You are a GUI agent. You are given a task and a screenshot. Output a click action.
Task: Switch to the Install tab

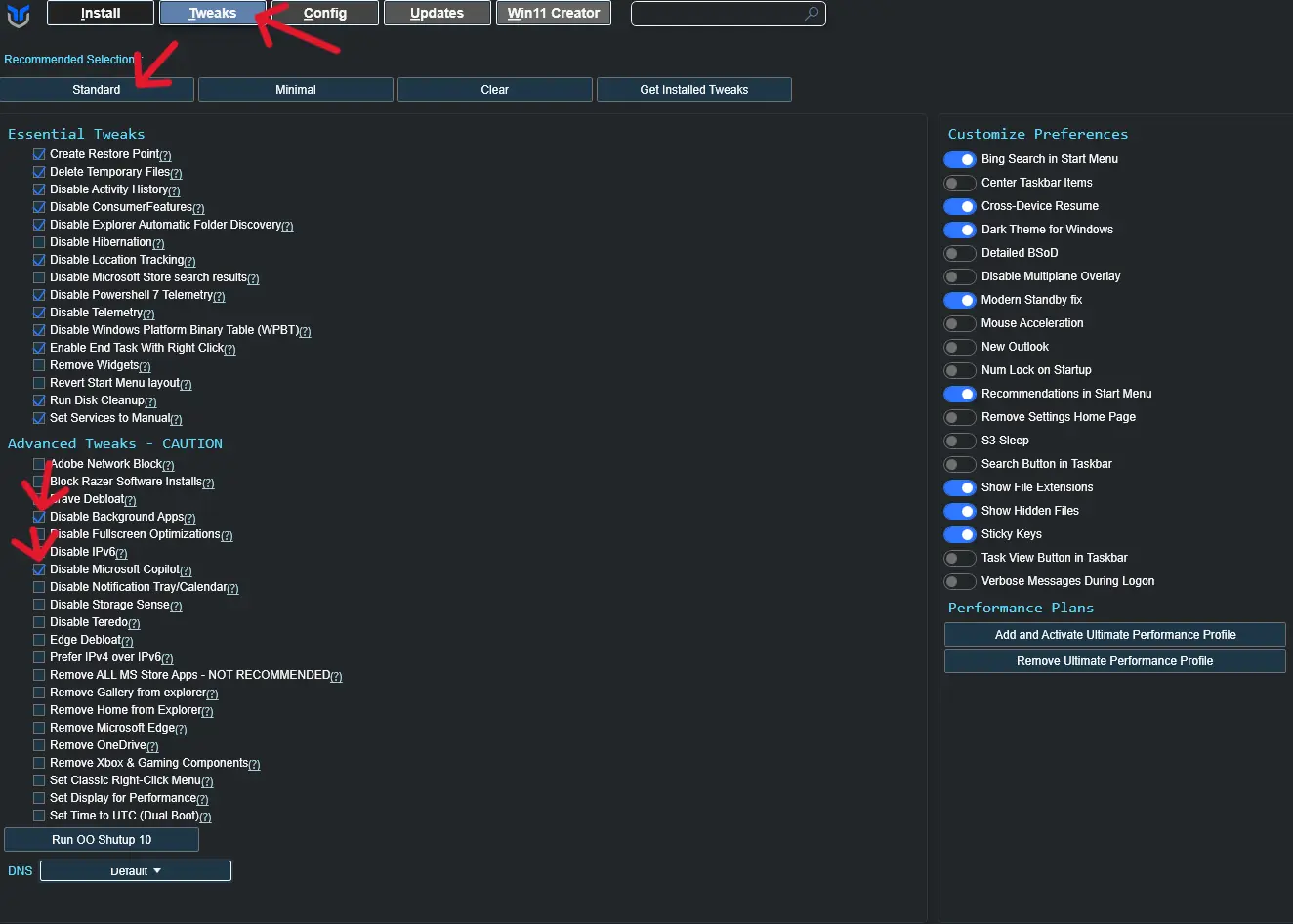pyautogui.click(x=101, y=13)
